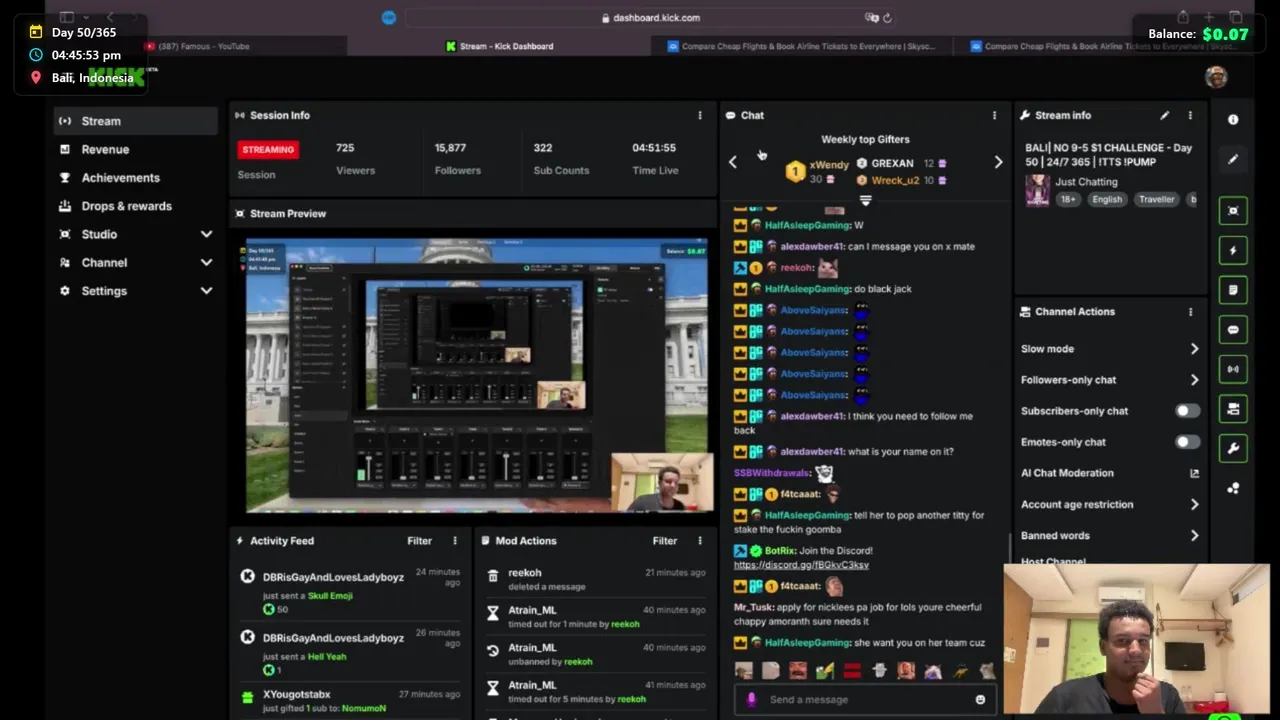1280x720 pixels.
Task: Click Filter in the Mod Actions panel
Action: pyautogui.click(x=665, y=541)
